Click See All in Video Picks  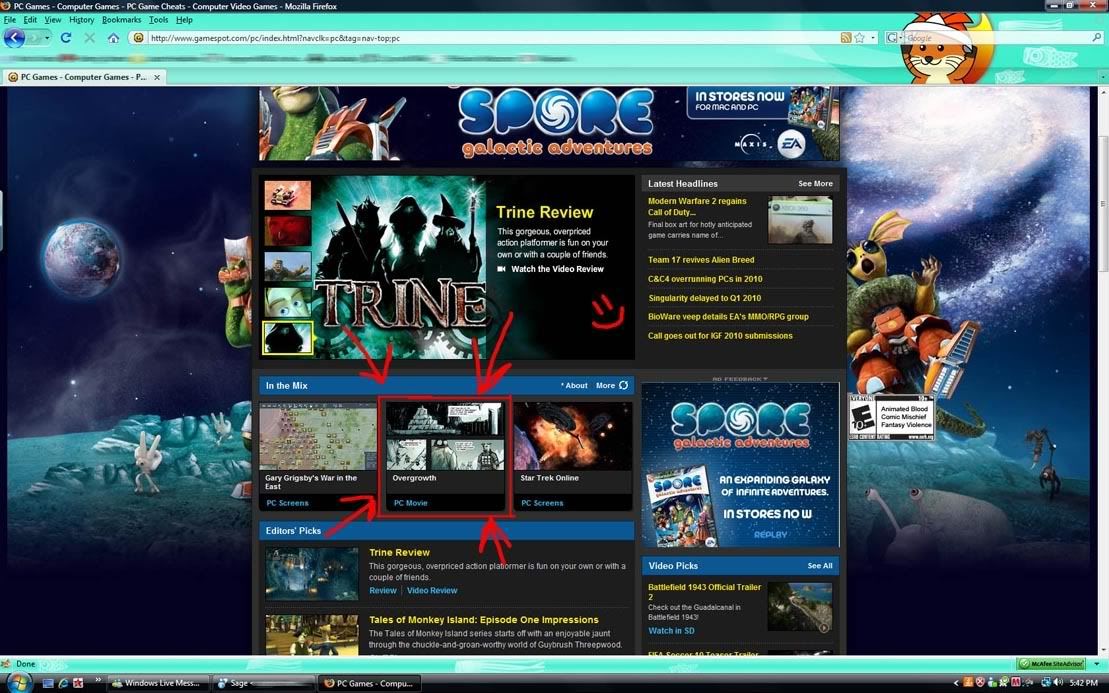point(820,566)
